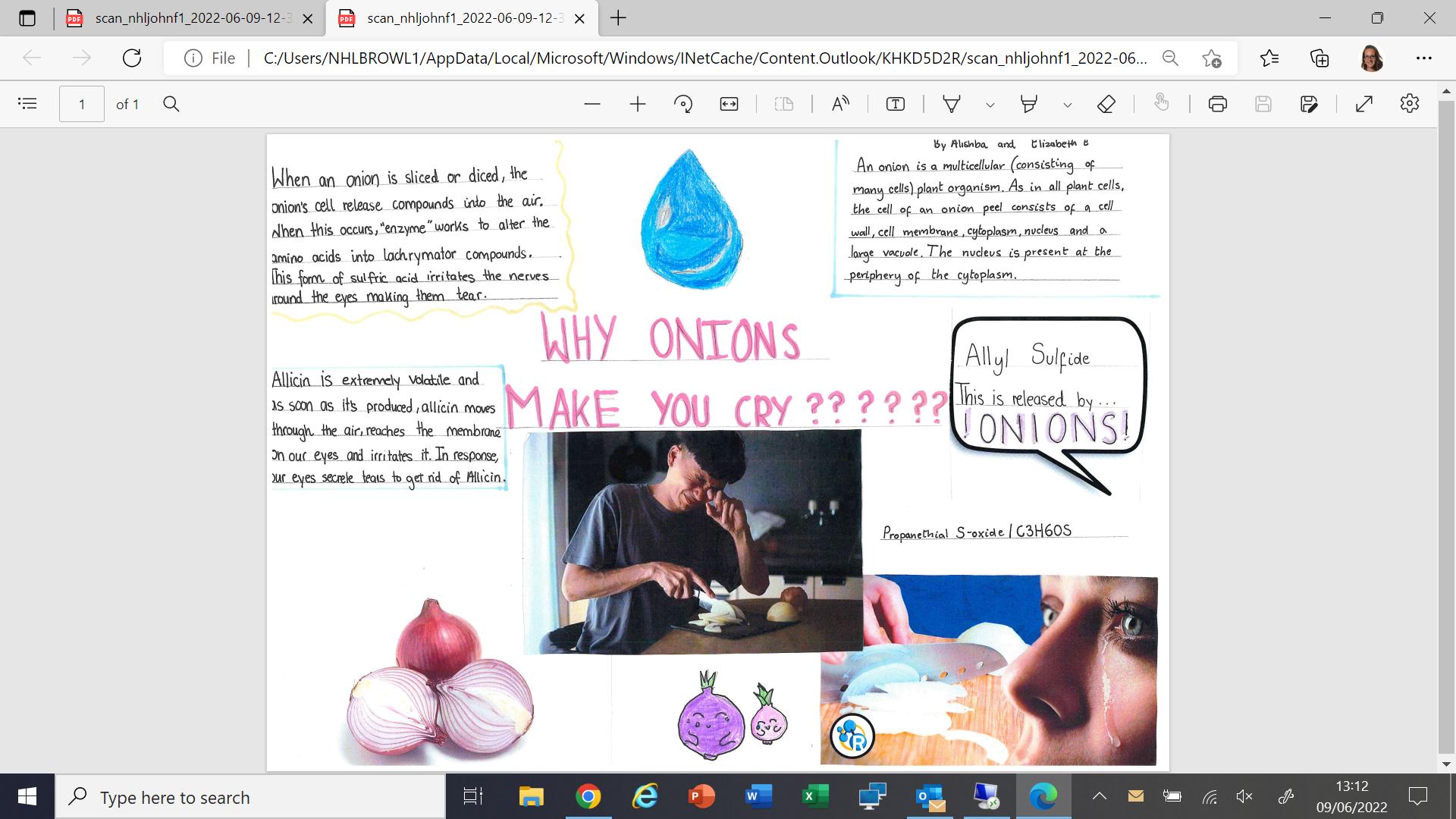Toggle the table of contents pane
This screenshot has width=1456, height=819.
(27, 104)
